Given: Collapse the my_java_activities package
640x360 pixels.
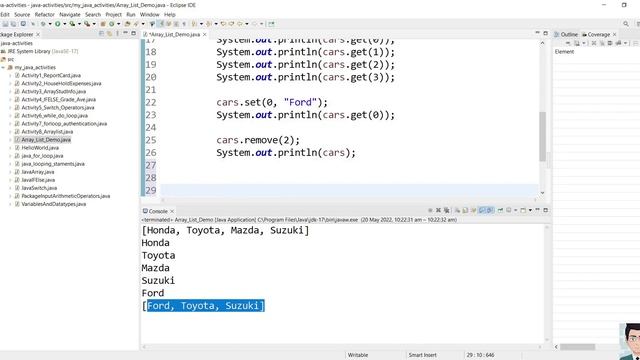Looking at the screenshot, I should (x=3, y=67).
